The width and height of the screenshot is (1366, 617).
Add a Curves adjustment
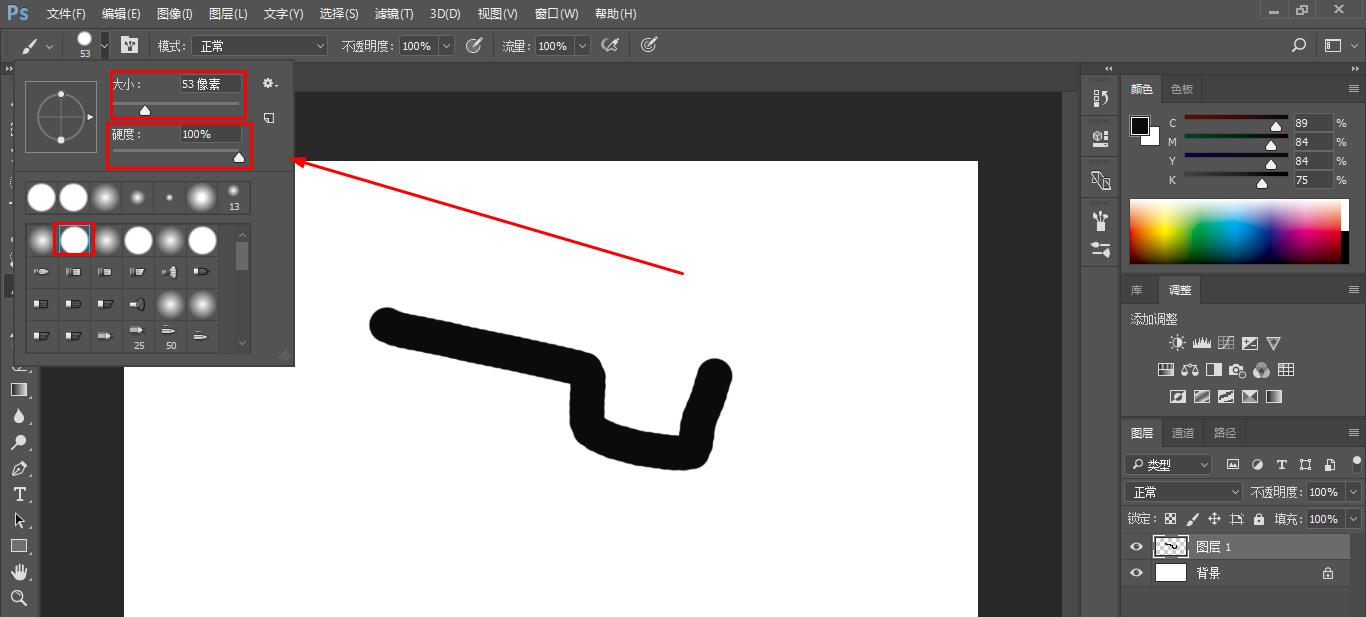pos(1225,343)
